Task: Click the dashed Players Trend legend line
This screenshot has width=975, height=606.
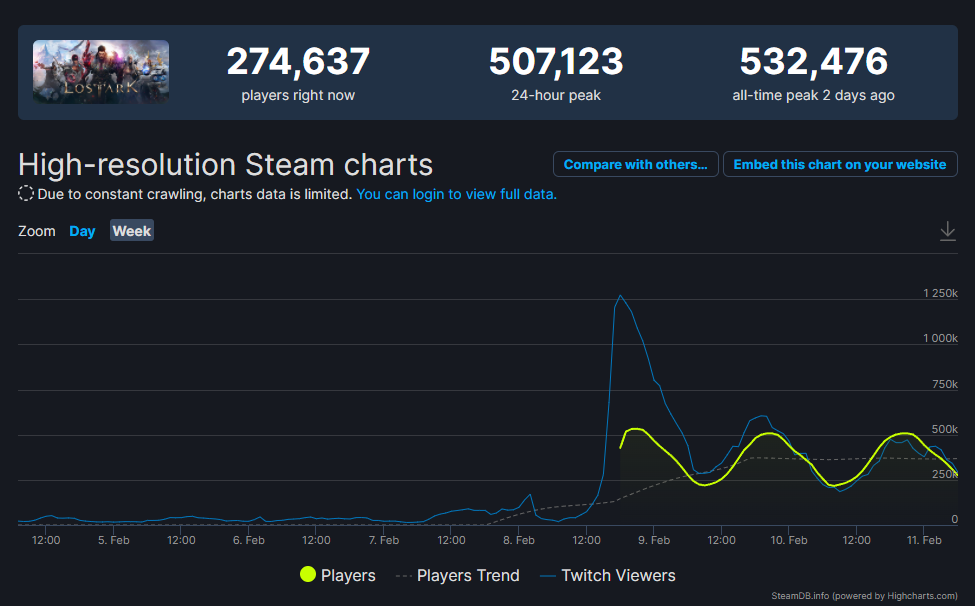Action: coord(404,576)
